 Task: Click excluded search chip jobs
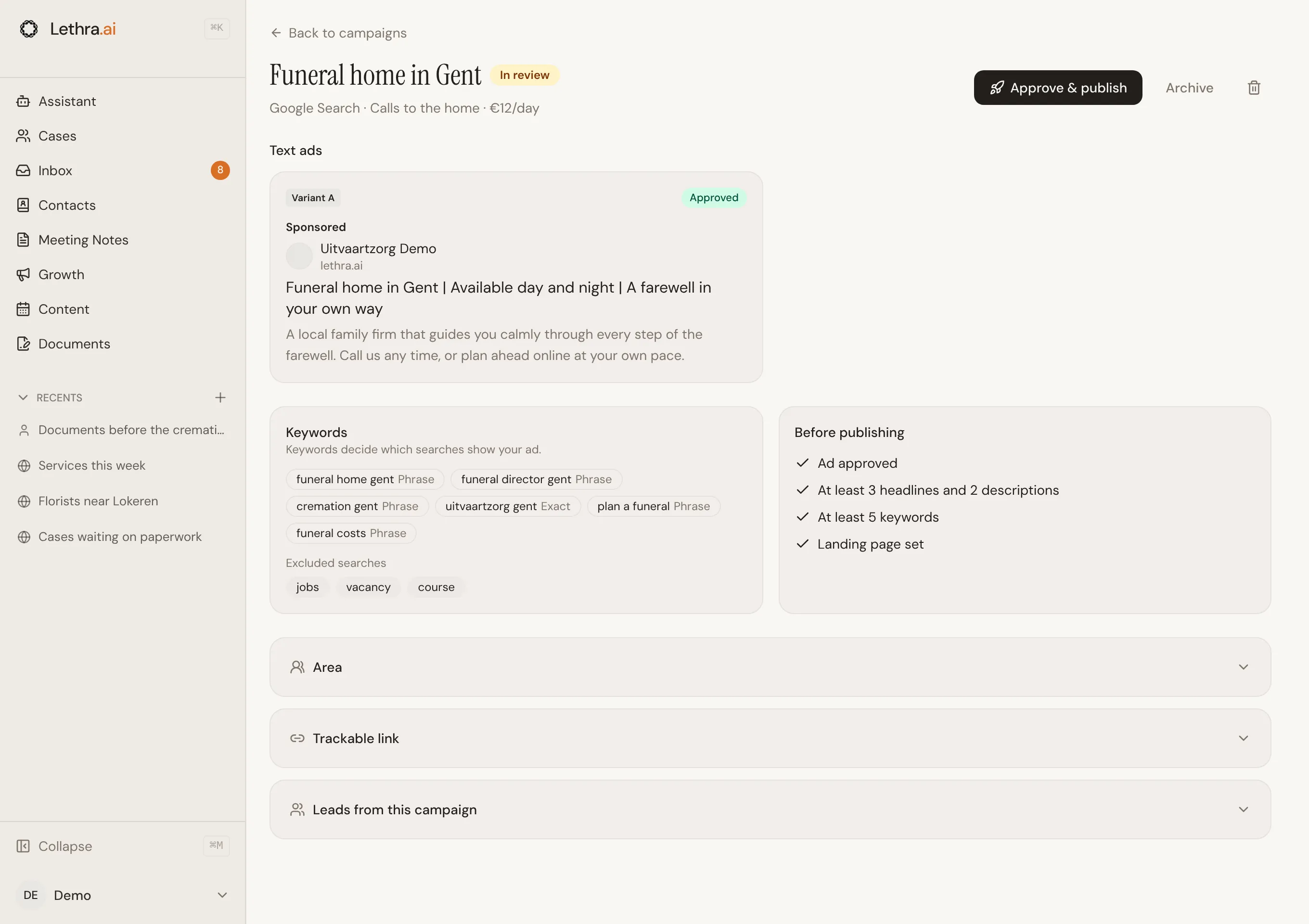click(x=308, y=587)
